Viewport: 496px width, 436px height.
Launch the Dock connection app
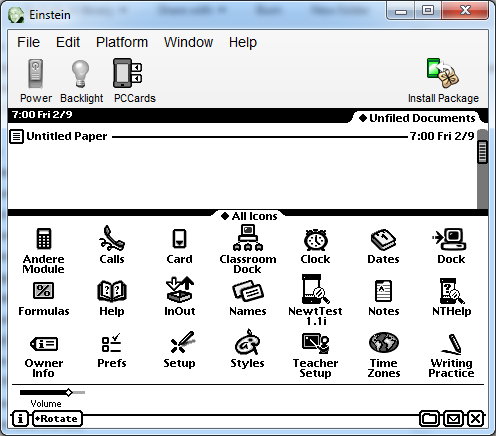point(451,247)
